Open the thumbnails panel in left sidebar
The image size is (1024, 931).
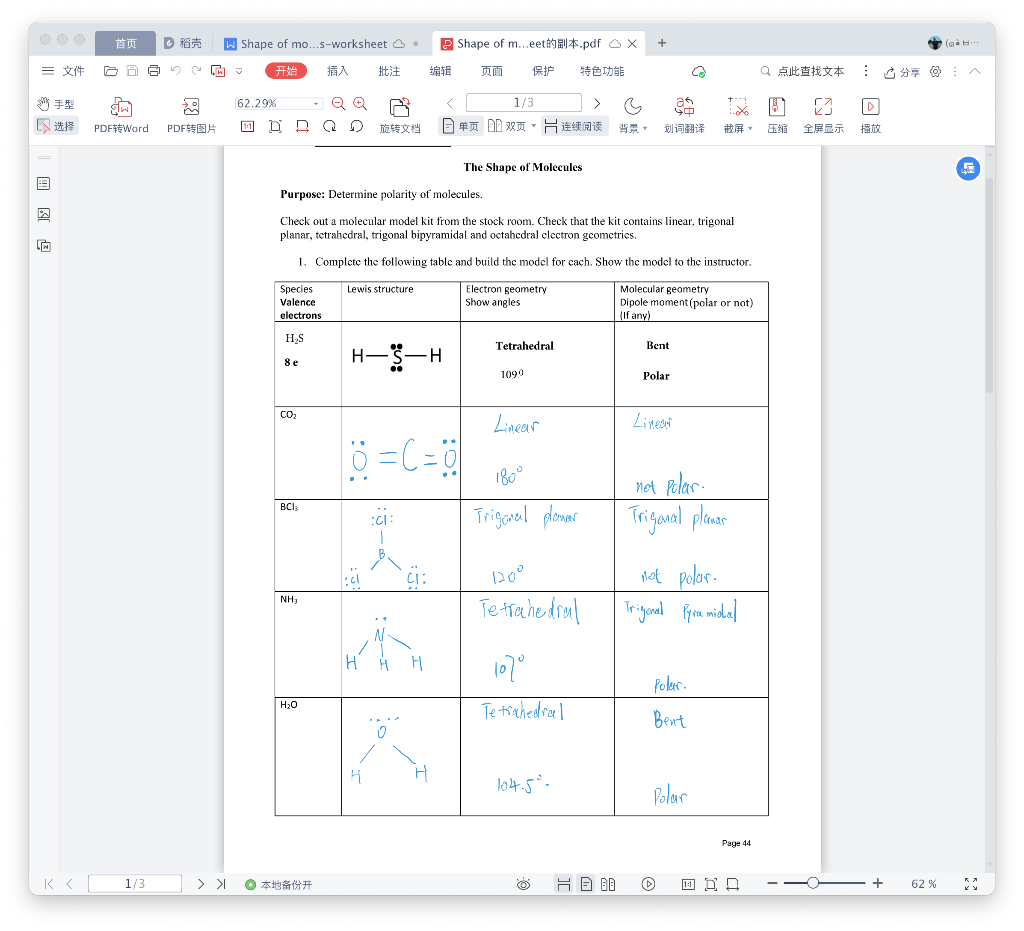point(44,214)
